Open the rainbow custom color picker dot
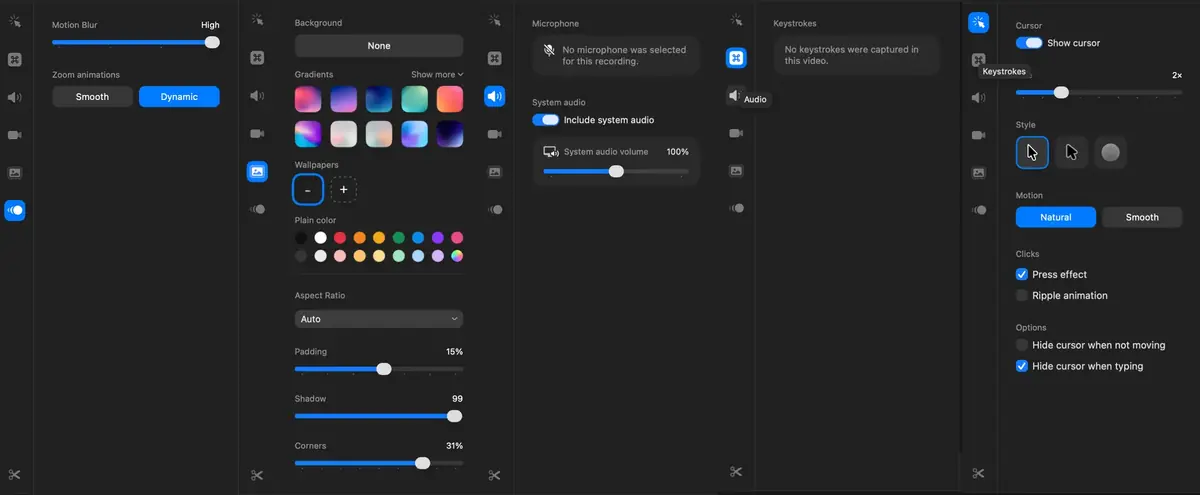 (457, 256)
